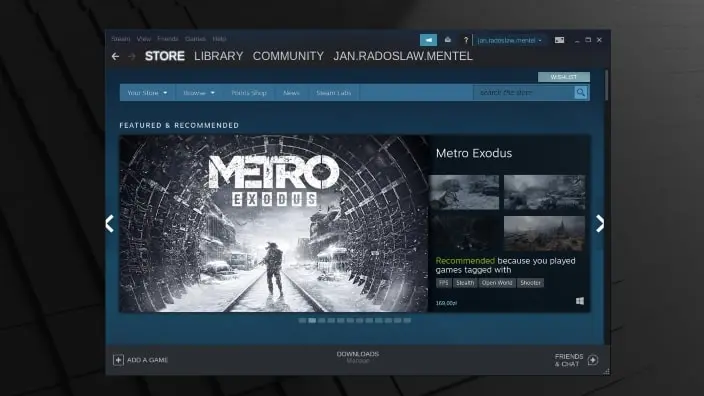
Task: Open the Friends & Chat plus icon
Action: point(593,360)
